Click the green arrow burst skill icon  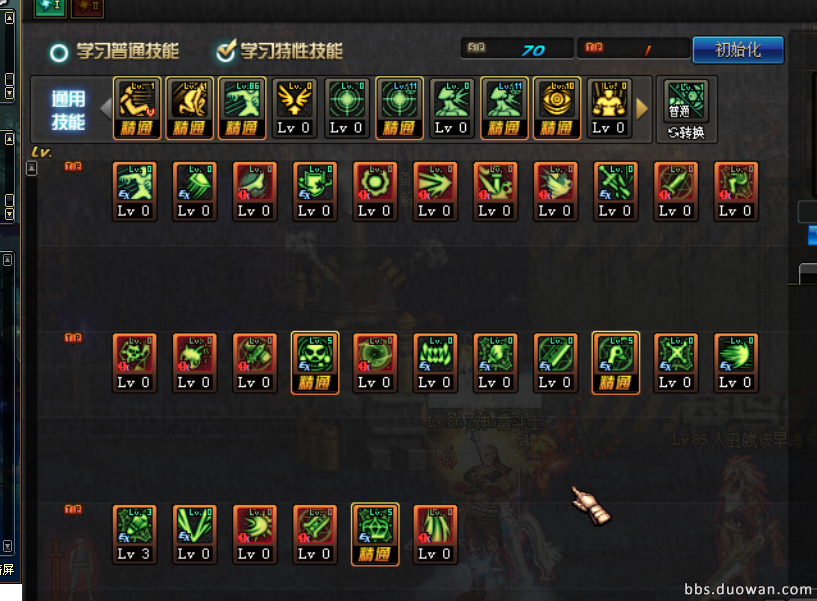(x=435, y=191)
